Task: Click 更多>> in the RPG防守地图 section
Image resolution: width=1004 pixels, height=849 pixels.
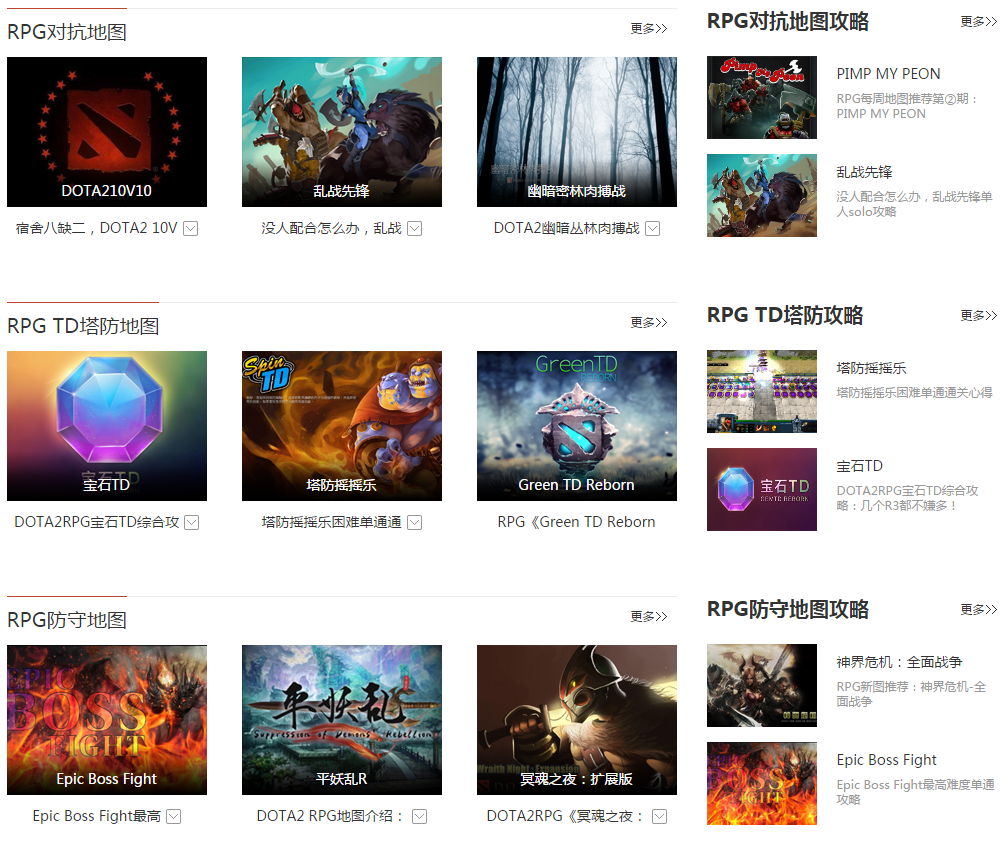Action: [x=649, y=617]
